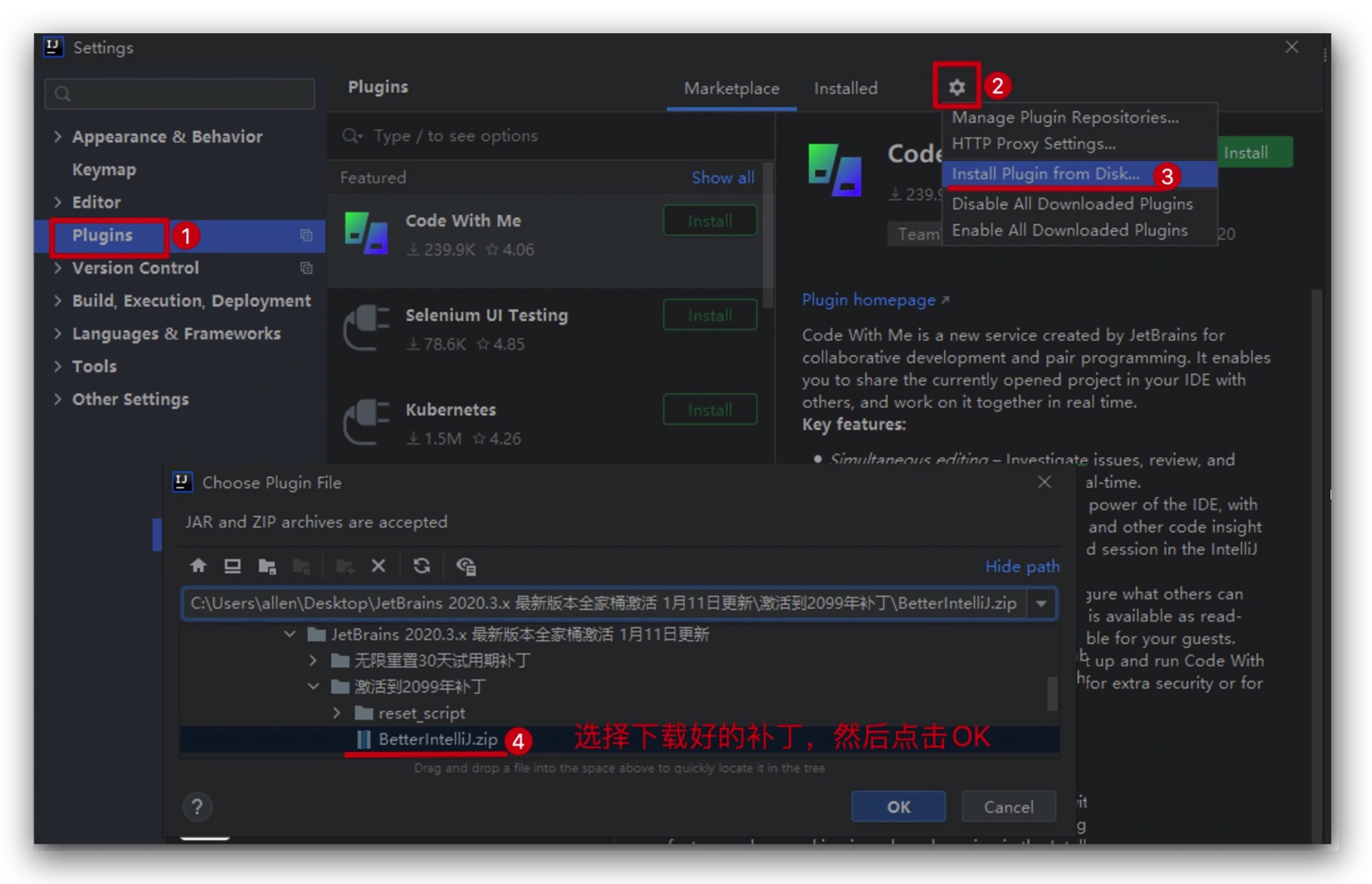Click the search magnifier in plugin search
This screenshot has width=1372, height=884.
pos(352,135)
